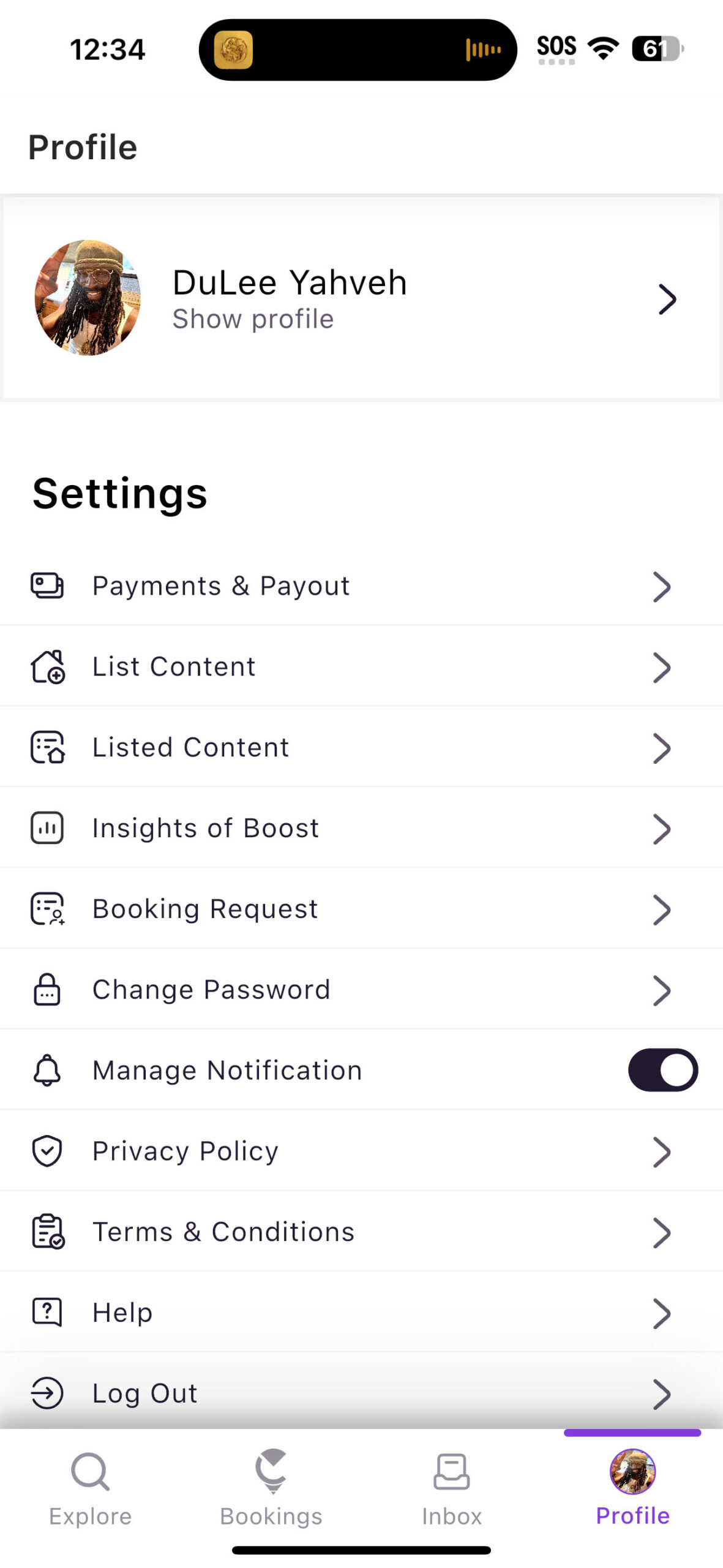Click the Log Out arrow icon

pyautogui.click(x=47, y=1393)
